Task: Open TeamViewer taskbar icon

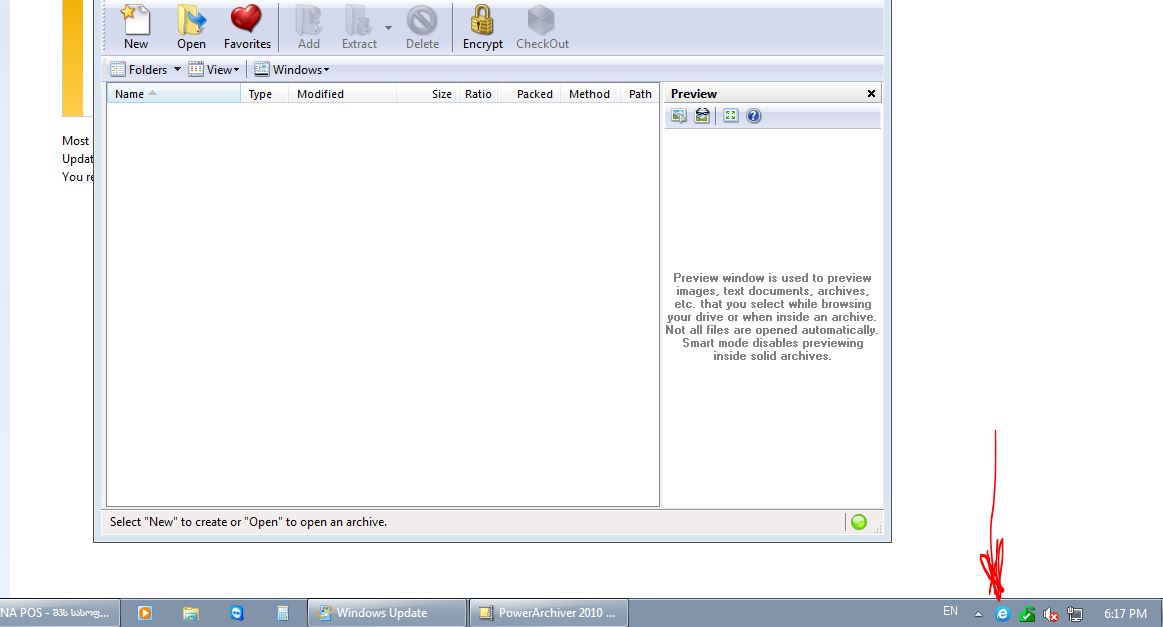Action: click(x=237, y=613)
